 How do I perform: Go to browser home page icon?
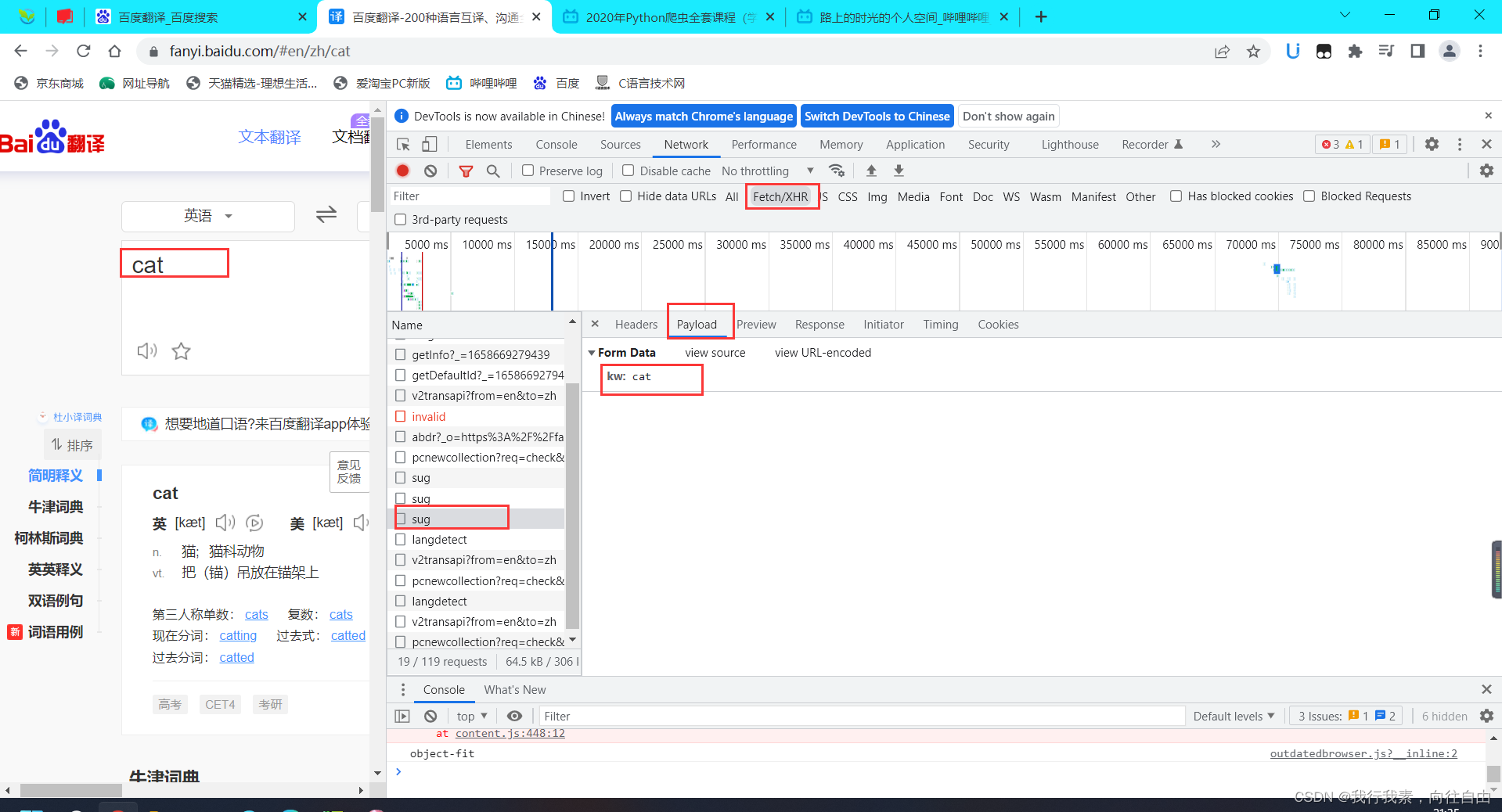(115, 51)
